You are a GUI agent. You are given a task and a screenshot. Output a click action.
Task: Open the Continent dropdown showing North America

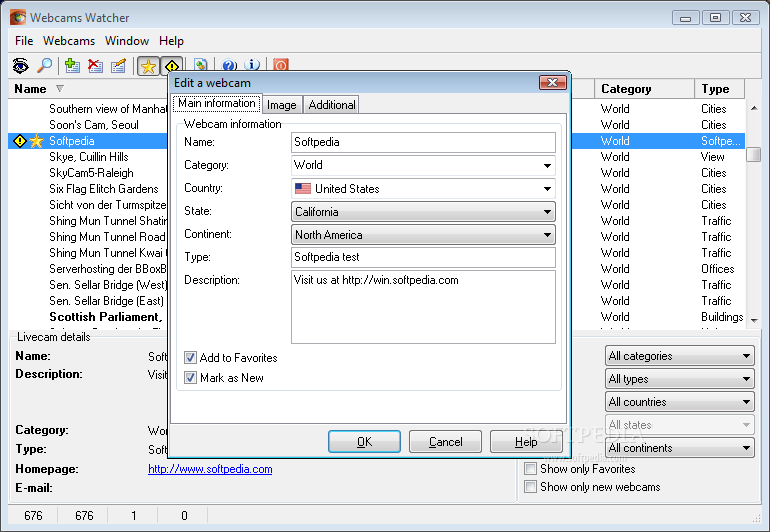point(423,235)
